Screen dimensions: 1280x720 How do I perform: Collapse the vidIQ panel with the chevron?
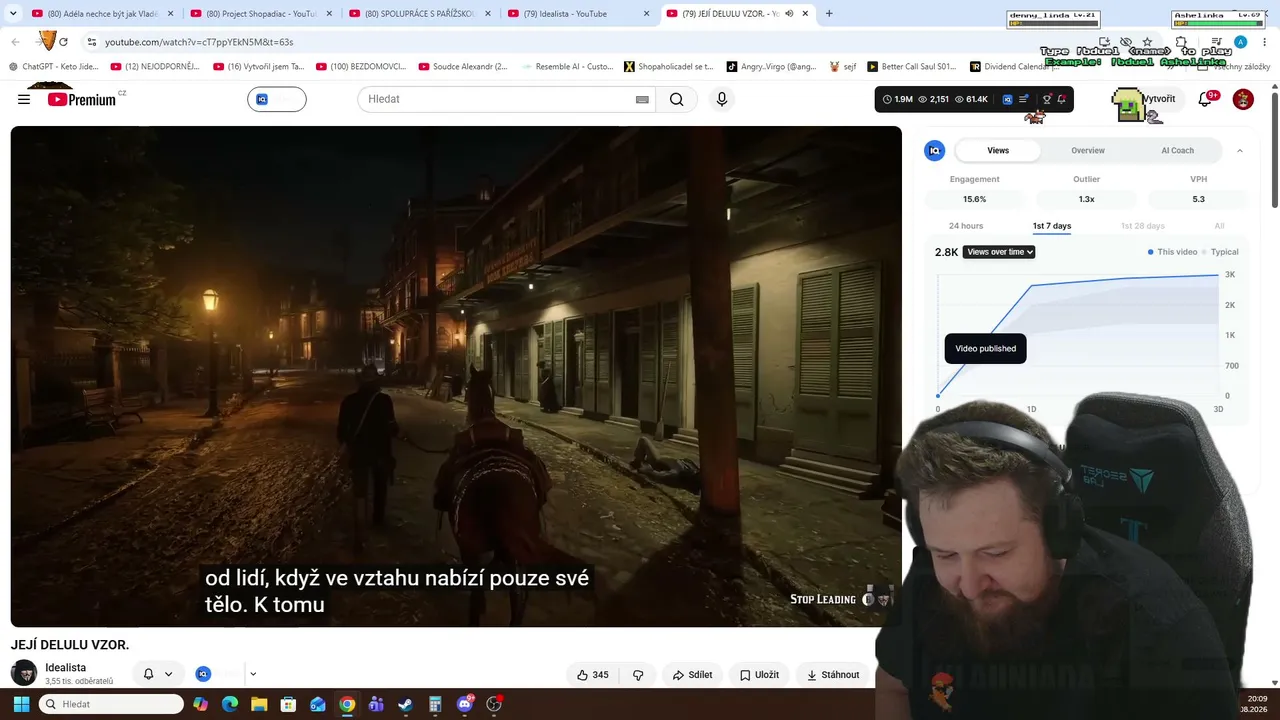coord(1240,150)
